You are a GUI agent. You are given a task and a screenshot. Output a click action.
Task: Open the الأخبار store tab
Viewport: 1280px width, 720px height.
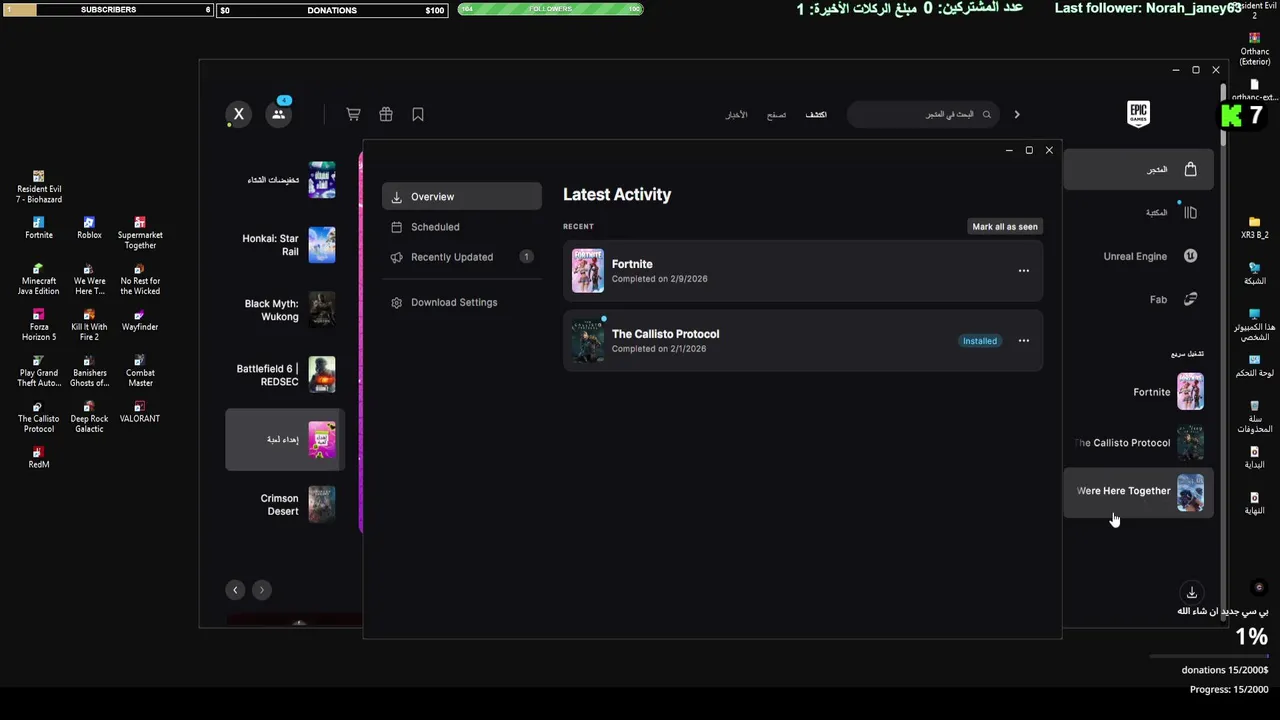click(x=736, y=115)
